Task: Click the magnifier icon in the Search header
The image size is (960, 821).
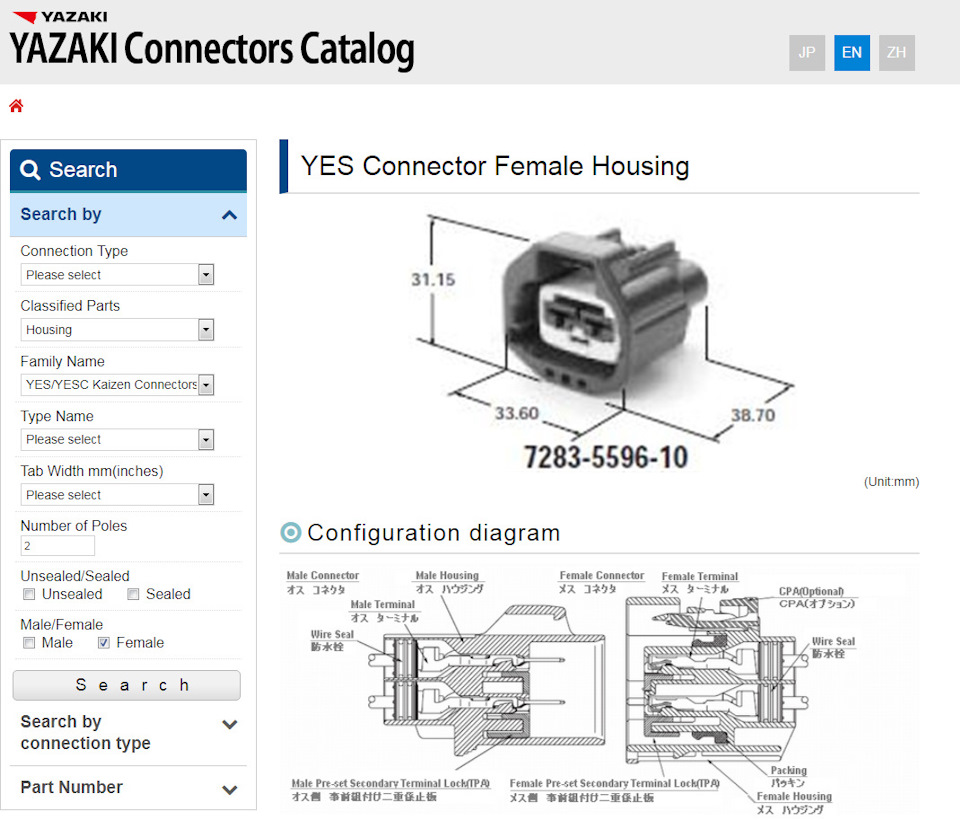Action: point(30,170)
